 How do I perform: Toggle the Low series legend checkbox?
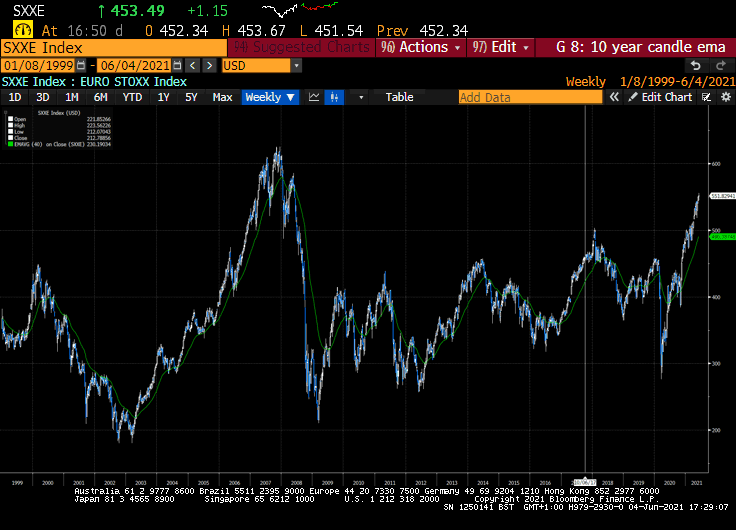click(10, 132)
